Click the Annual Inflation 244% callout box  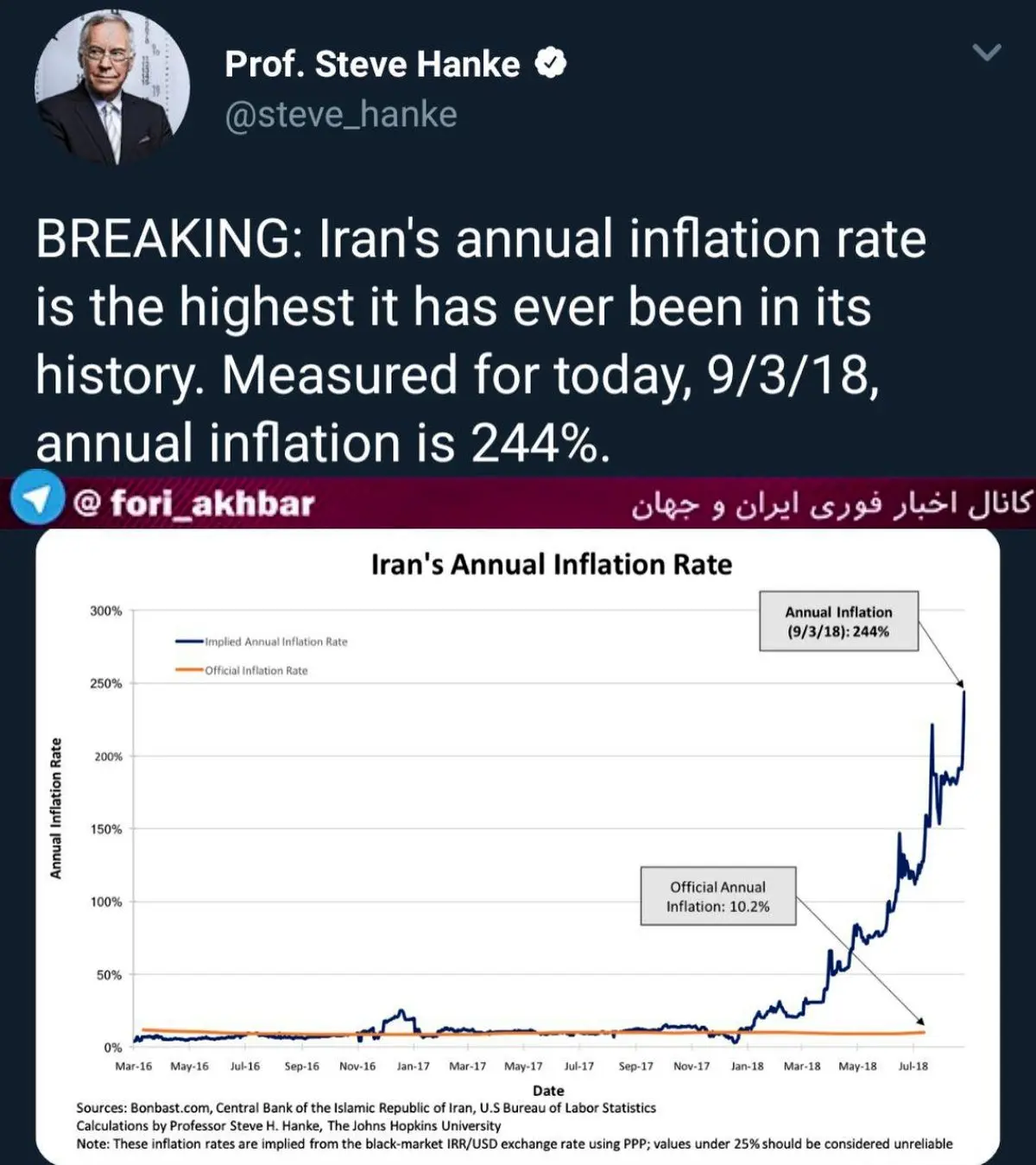tap(838, 622)
